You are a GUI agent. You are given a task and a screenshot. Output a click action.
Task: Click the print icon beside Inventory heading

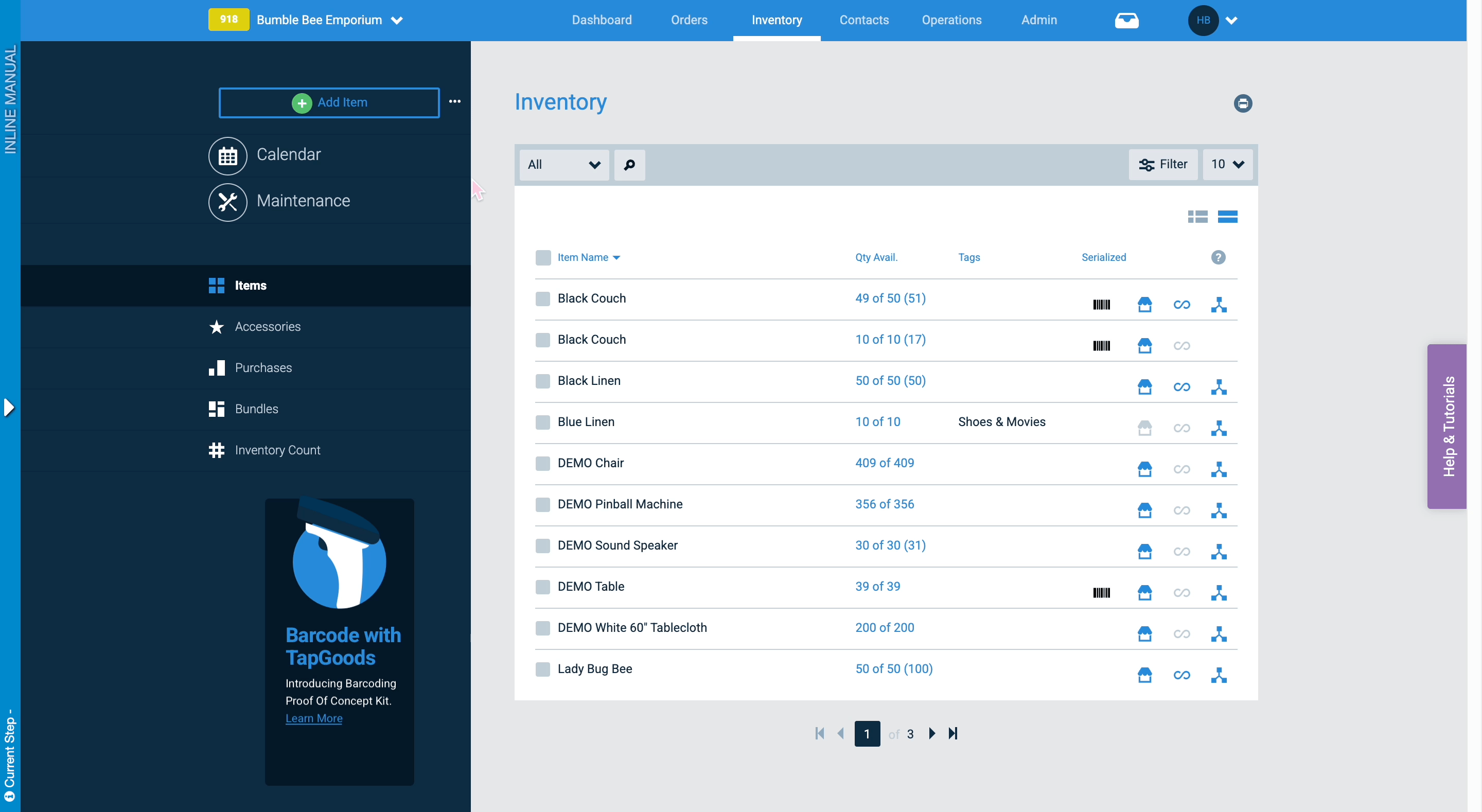(x=1243, y=103)
